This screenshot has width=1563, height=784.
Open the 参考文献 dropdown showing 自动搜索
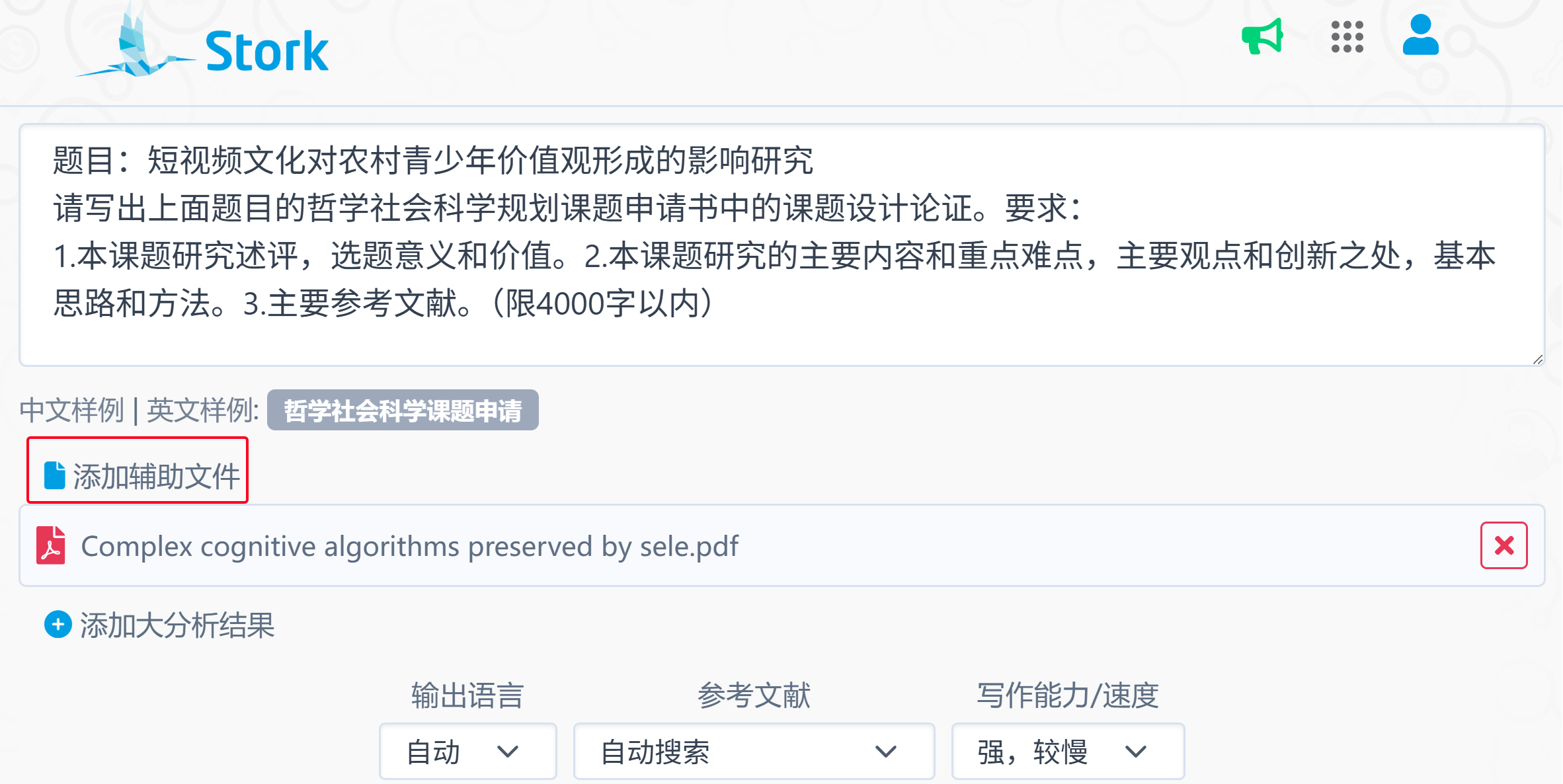click(754, 752)
